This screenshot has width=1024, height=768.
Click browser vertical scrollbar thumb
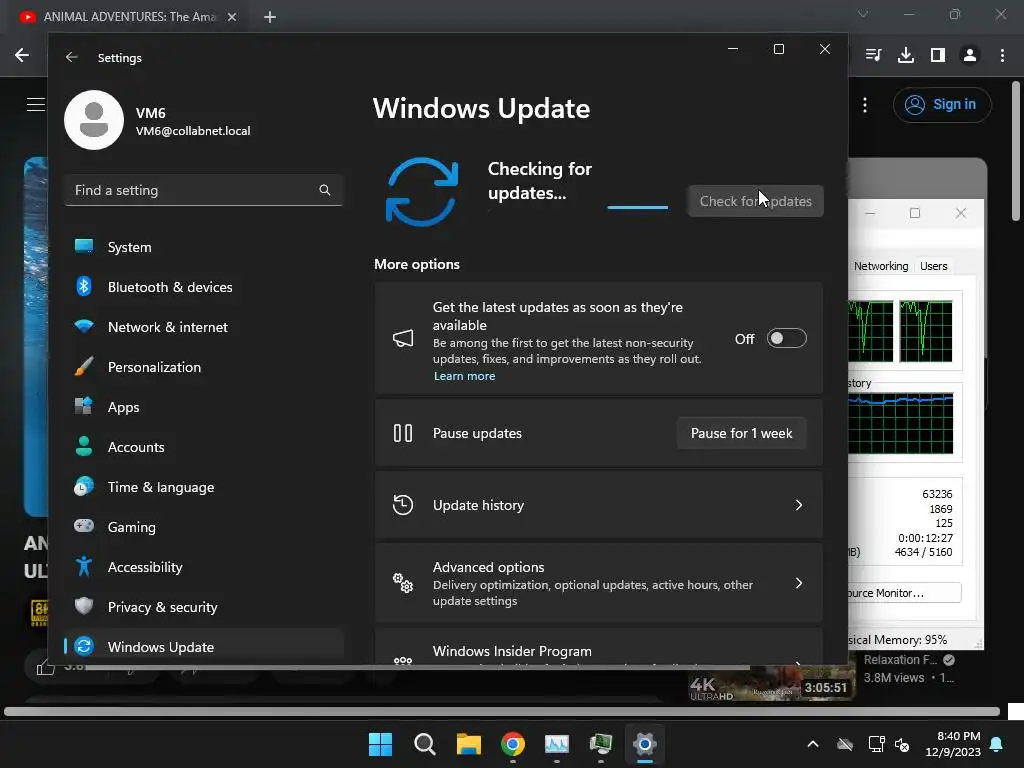tap(1016, 151)
